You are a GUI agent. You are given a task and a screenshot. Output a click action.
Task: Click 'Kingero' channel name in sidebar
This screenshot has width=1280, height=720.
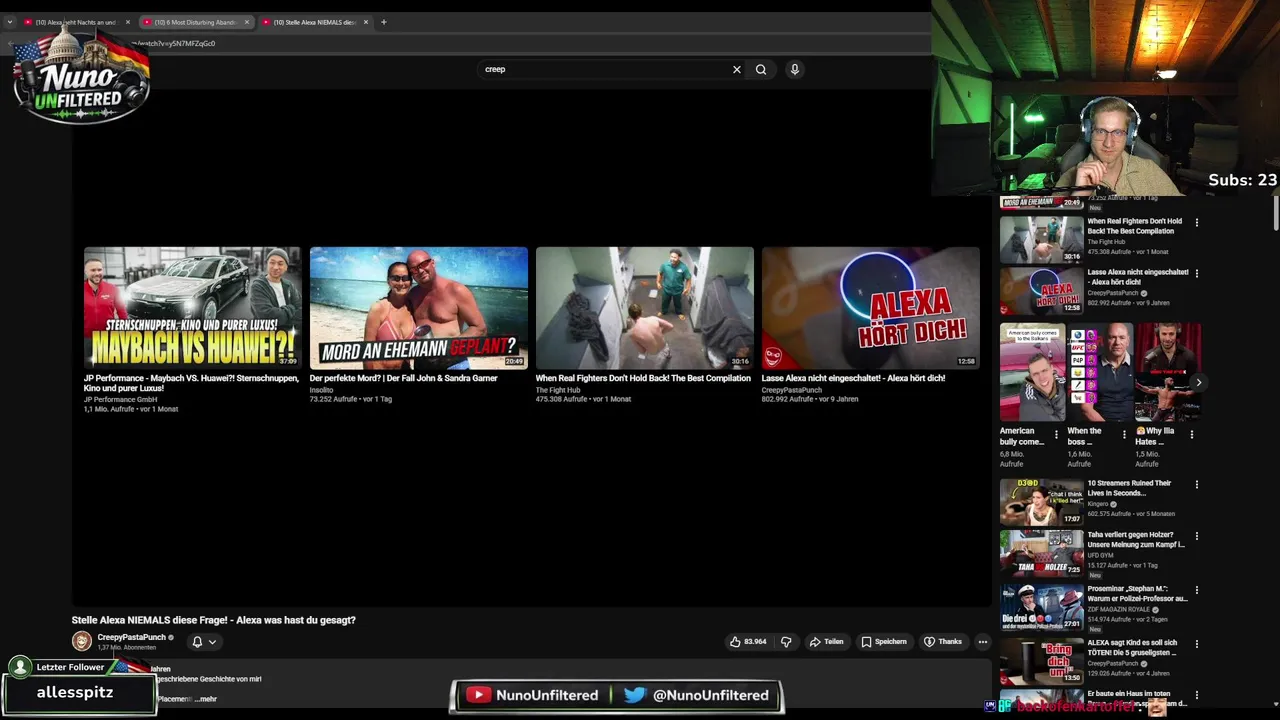[1098, 504]
